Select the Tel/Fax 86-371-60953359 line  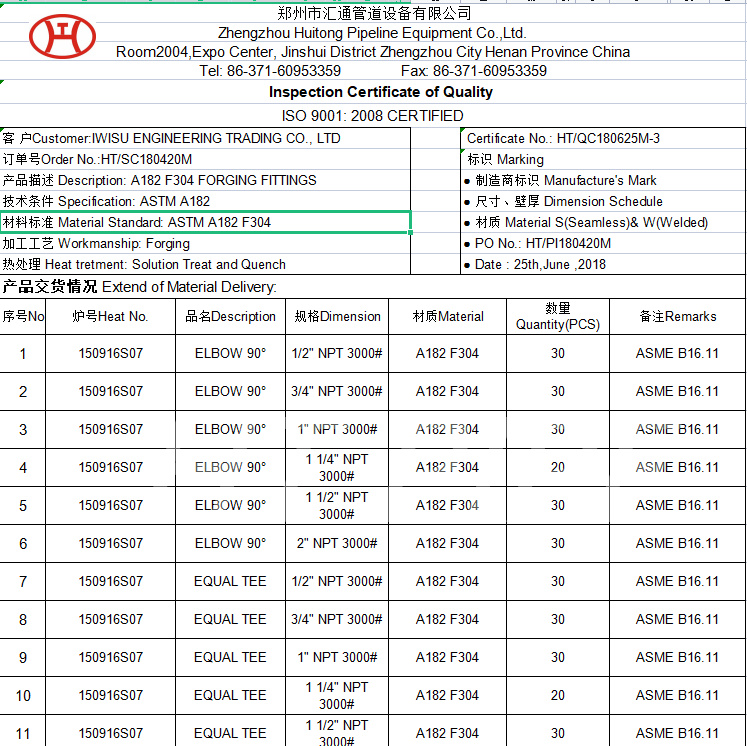(373, 71)
